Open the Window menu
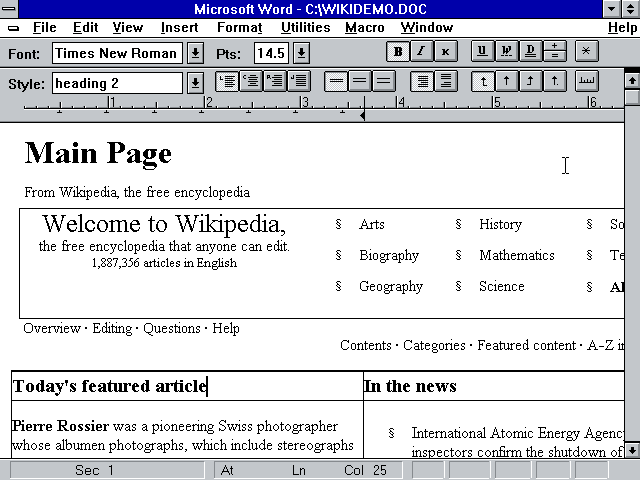The height and width of the screenshot is (480, 640). pyautogui.click(x=427, y=27)
